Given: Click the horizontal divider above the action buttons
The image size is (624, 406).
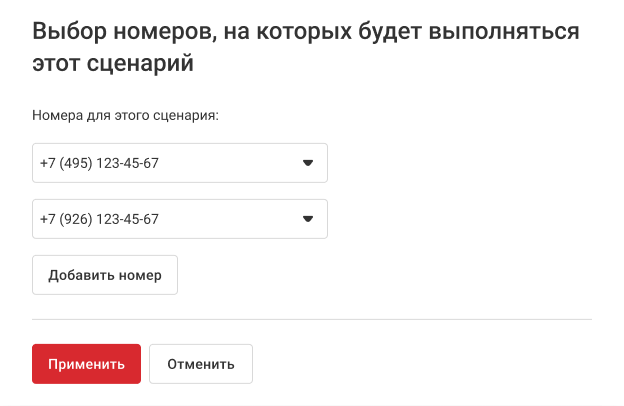Looking at the screenshot, I should 312,320.
